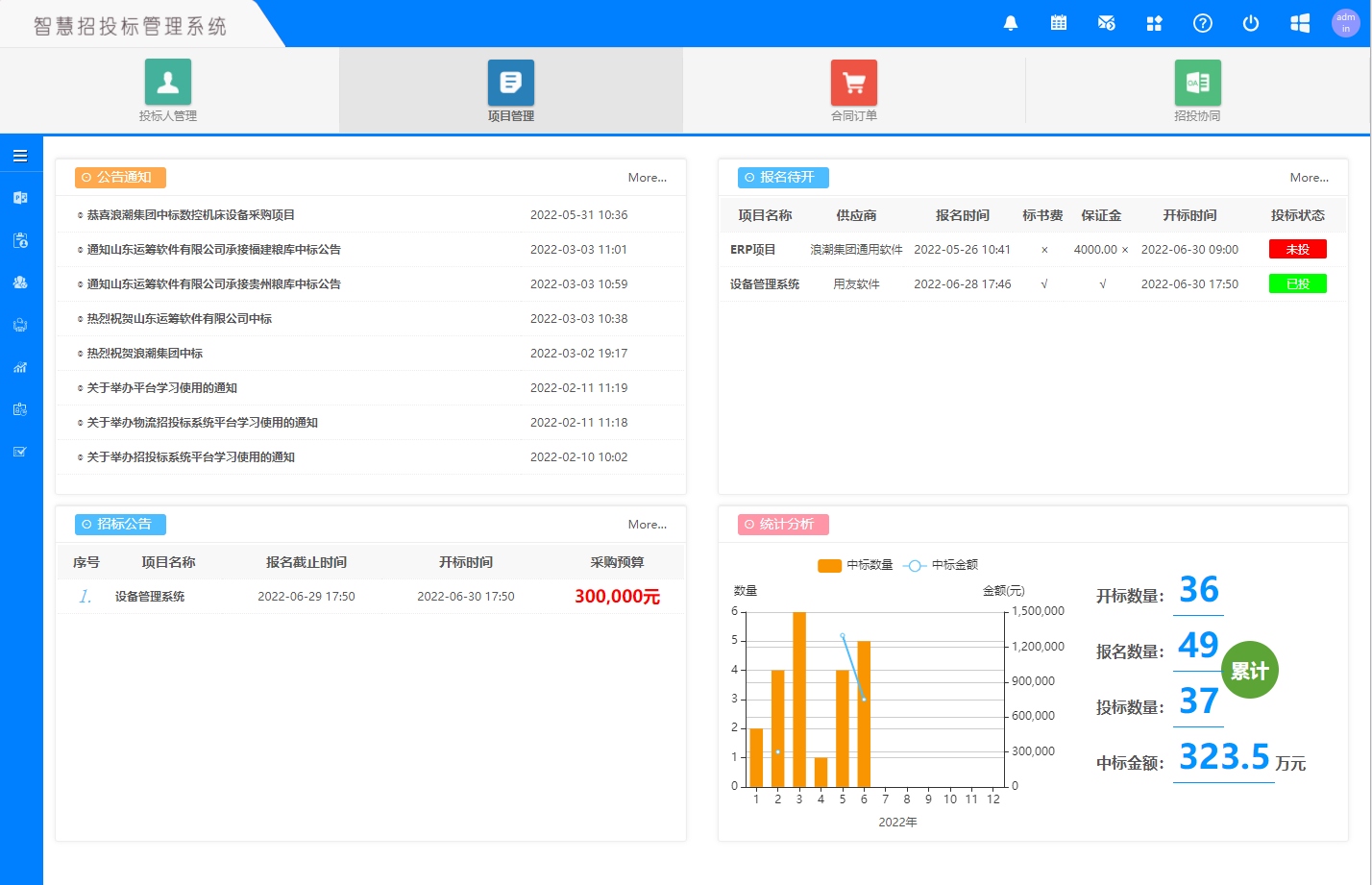The width and height of the screenshot is (1372, 885).
Task: Open the admin user avatar
Action: pyautogui.click(x=1346, y=23)
